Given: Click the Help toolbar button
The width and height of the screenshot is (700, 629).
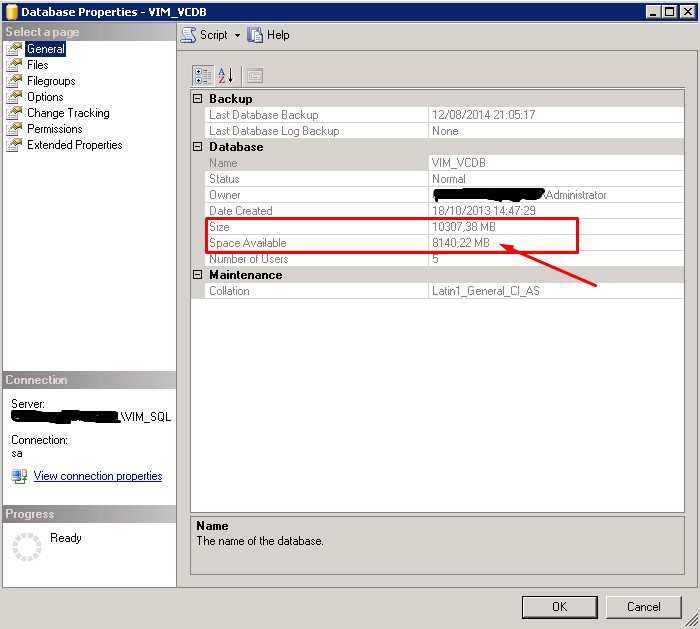Looking at the screenshot, I should click(268, 35).
